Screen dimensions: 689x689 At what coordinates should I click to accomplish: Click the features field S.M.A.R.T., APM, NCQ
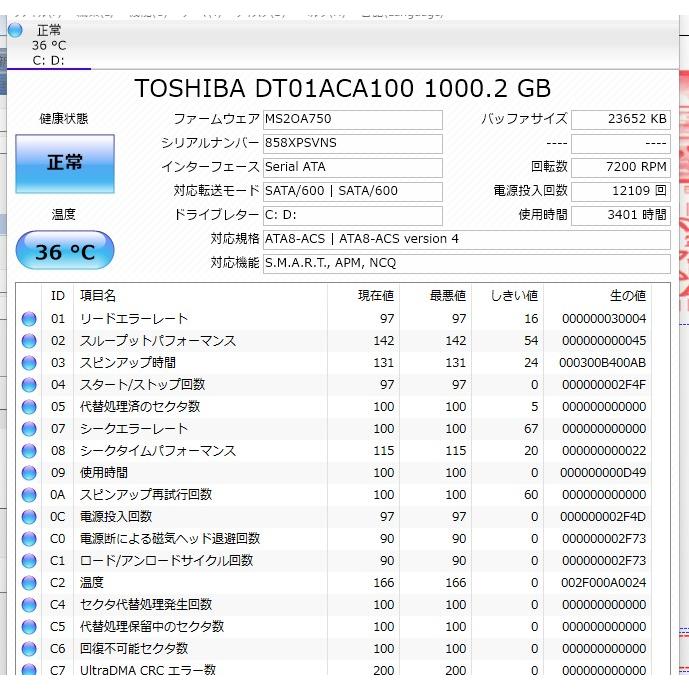[467, 264]
